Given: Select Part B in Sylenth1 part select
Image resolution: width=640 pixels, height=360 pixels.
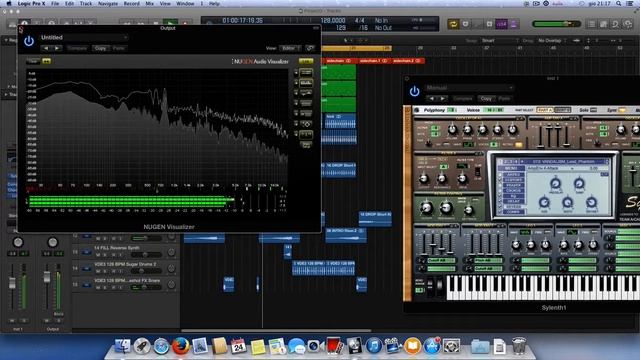Looking at the screenshot, I should [562, 110].
